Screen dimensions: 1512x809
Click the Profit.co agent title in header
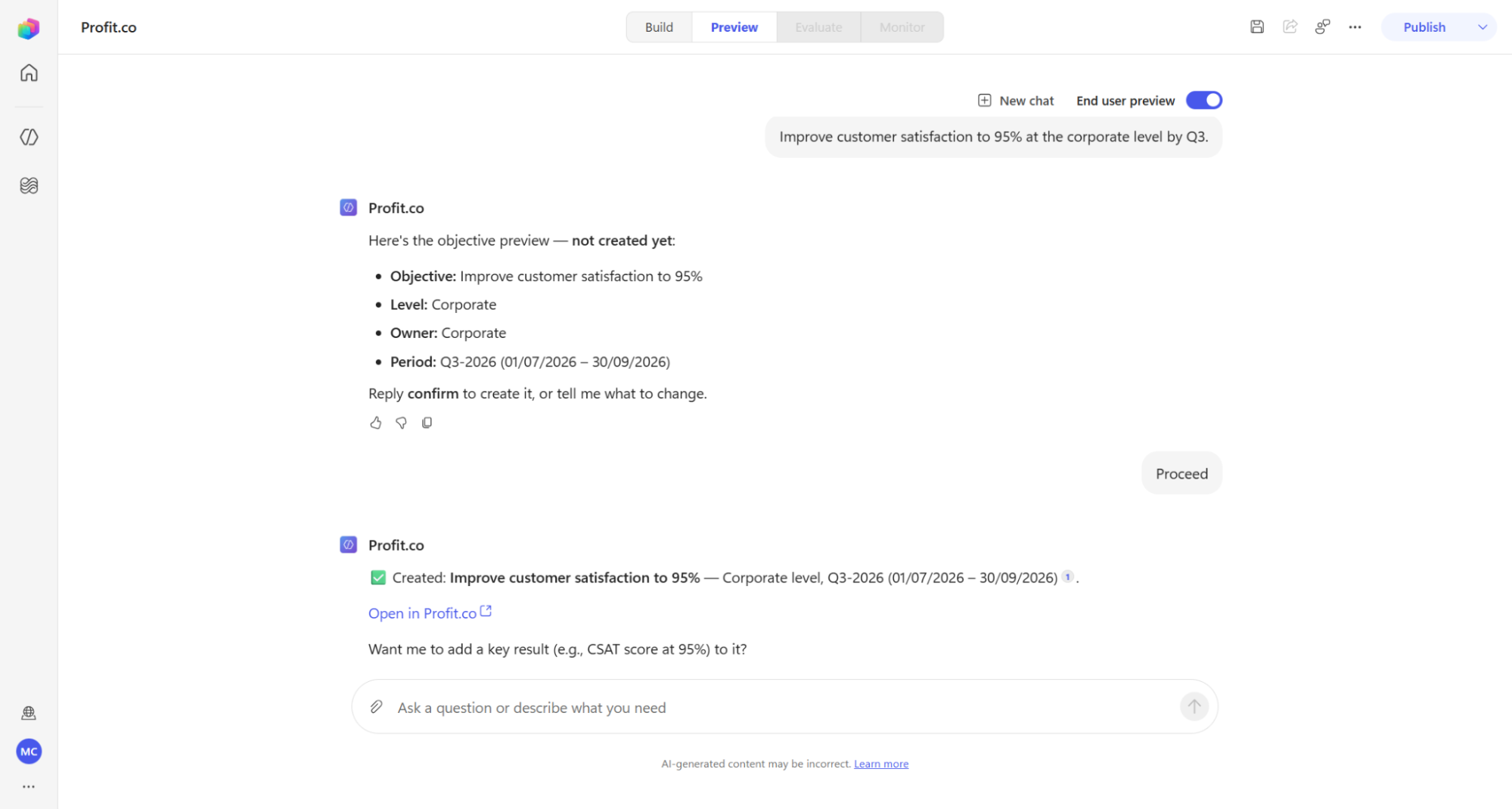coord(109,27)
